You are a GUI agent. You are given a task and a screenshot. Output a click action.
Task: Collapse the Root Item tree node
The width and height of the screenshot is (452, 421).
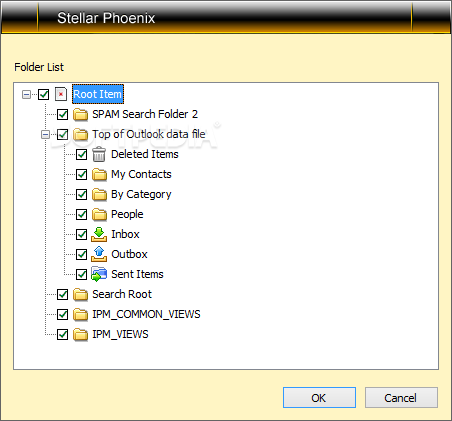pyautogui.click(x=26, y=94)
